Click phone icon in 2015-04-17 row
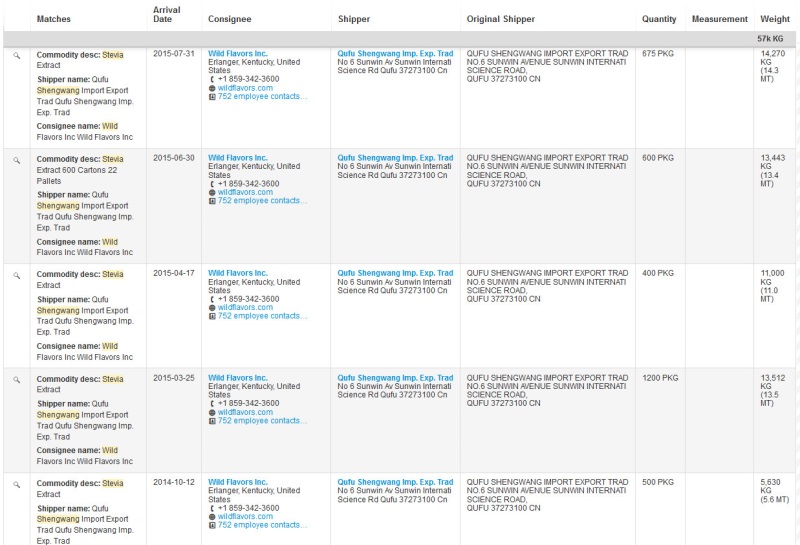 click(x=212, y=299)
